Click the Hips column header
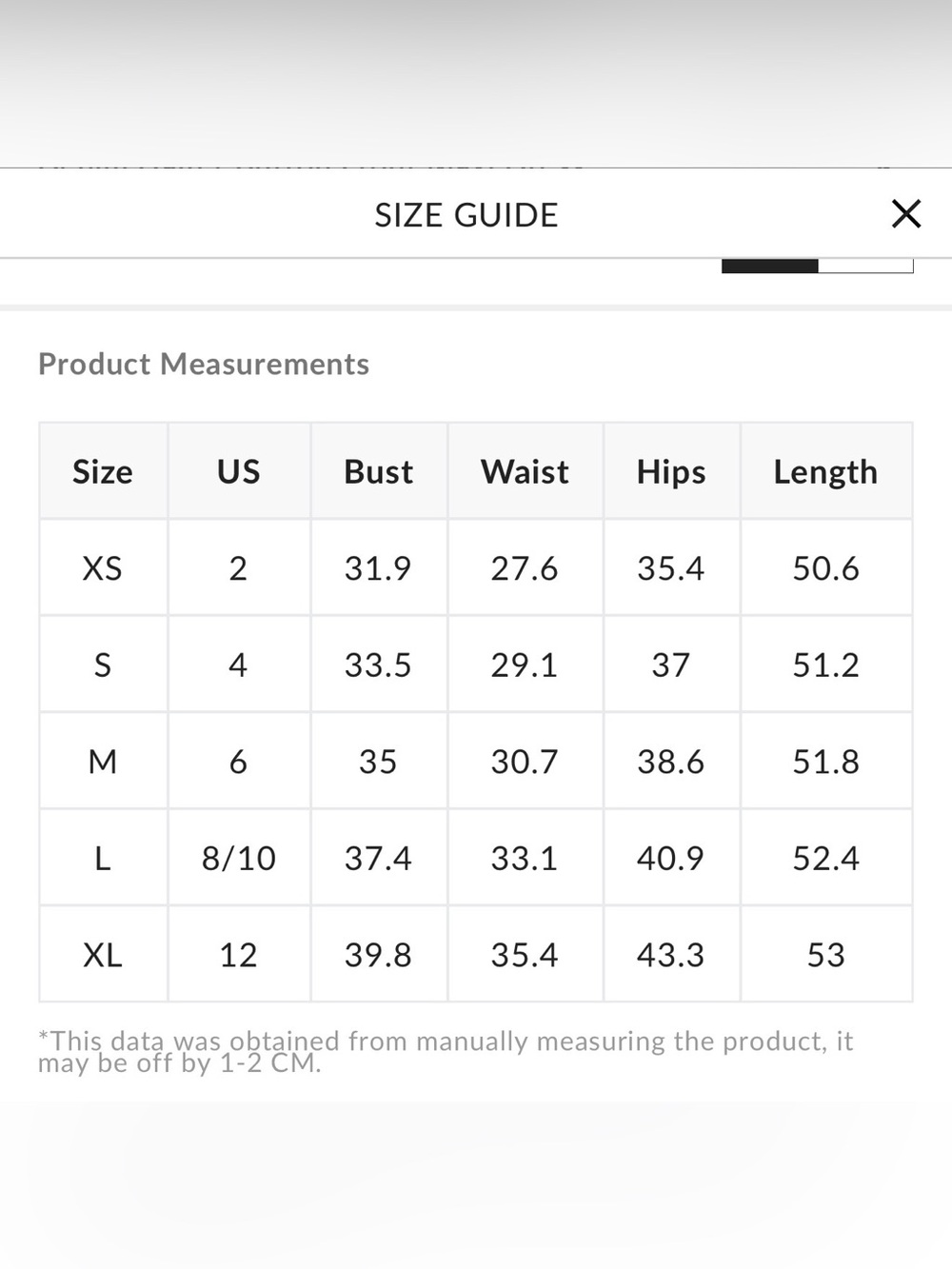The image size is (952, 1269). pos(671,471)
